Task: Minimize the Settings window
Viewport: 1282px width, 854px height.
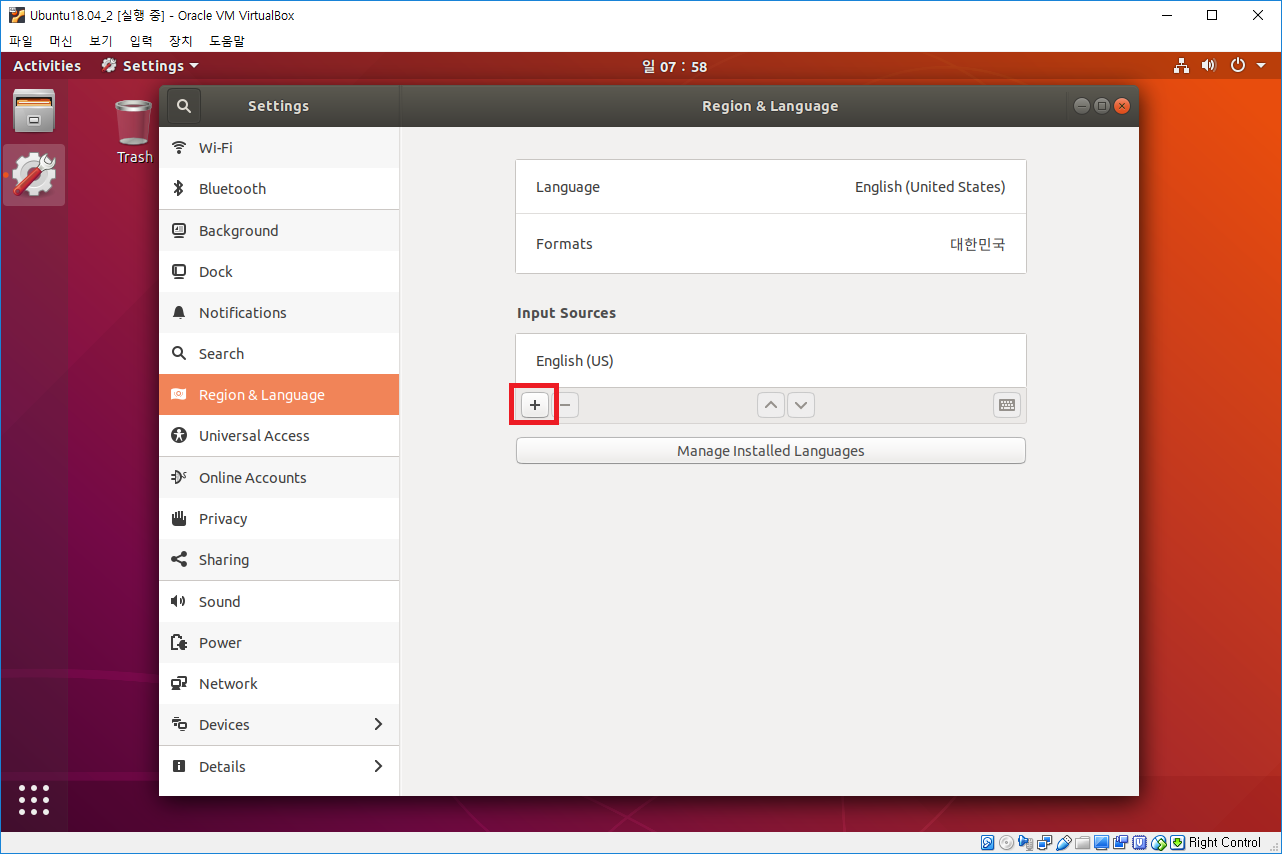Action: [x=1082, y=106]
